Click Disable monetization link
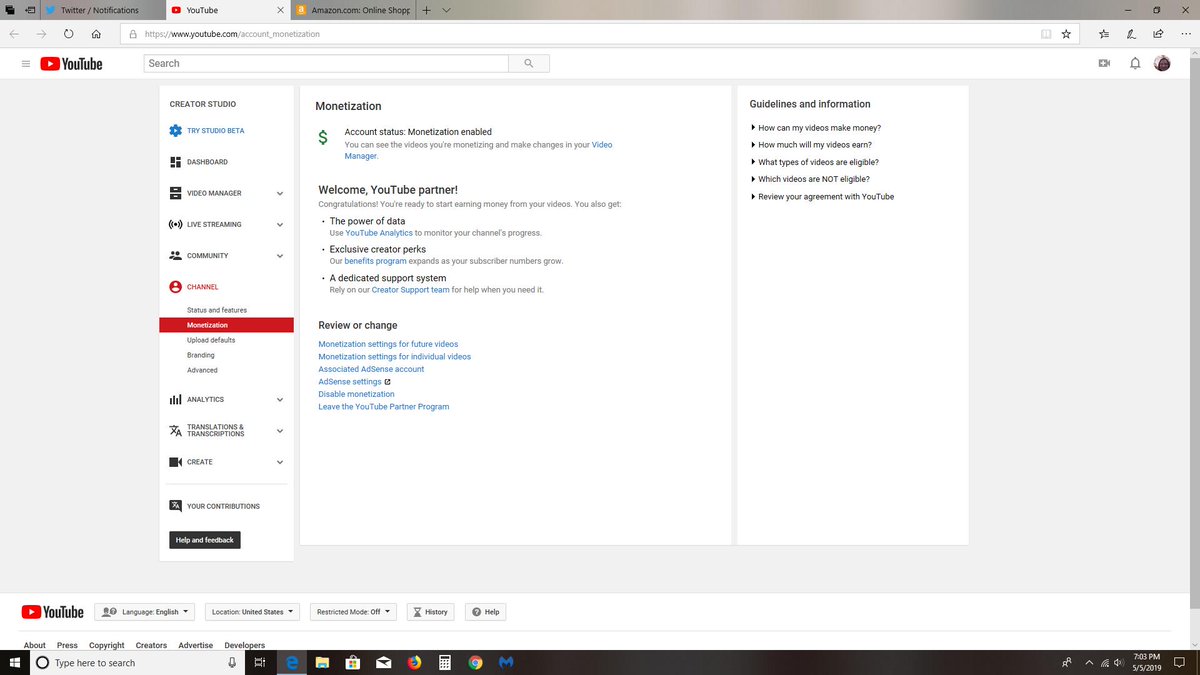Image resolution: width=1200 pixels, height=675 pixels. [x=356, y=394]
